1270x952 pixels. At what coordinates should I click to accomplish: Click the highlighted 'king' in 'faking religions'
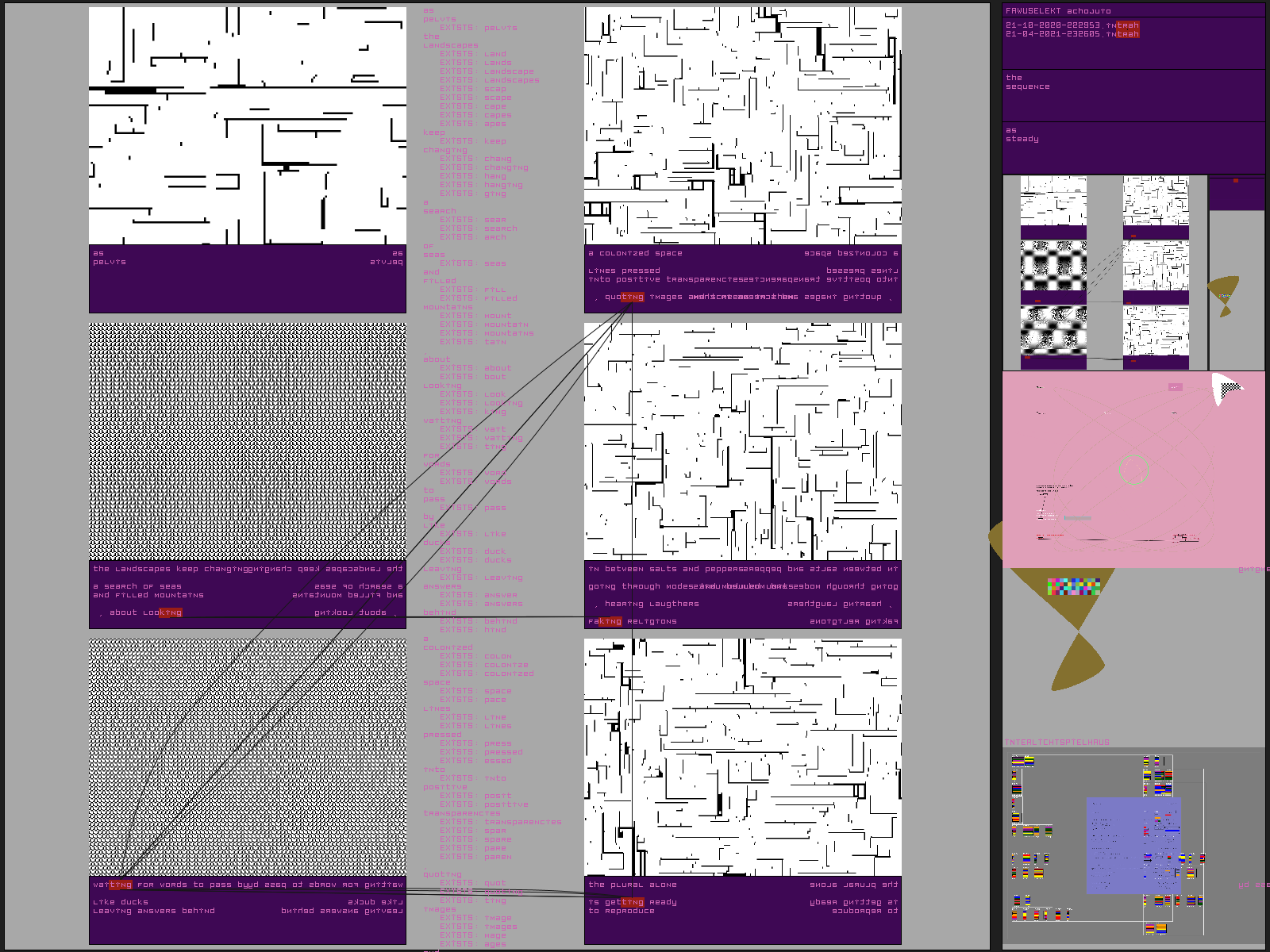point(610,621)
